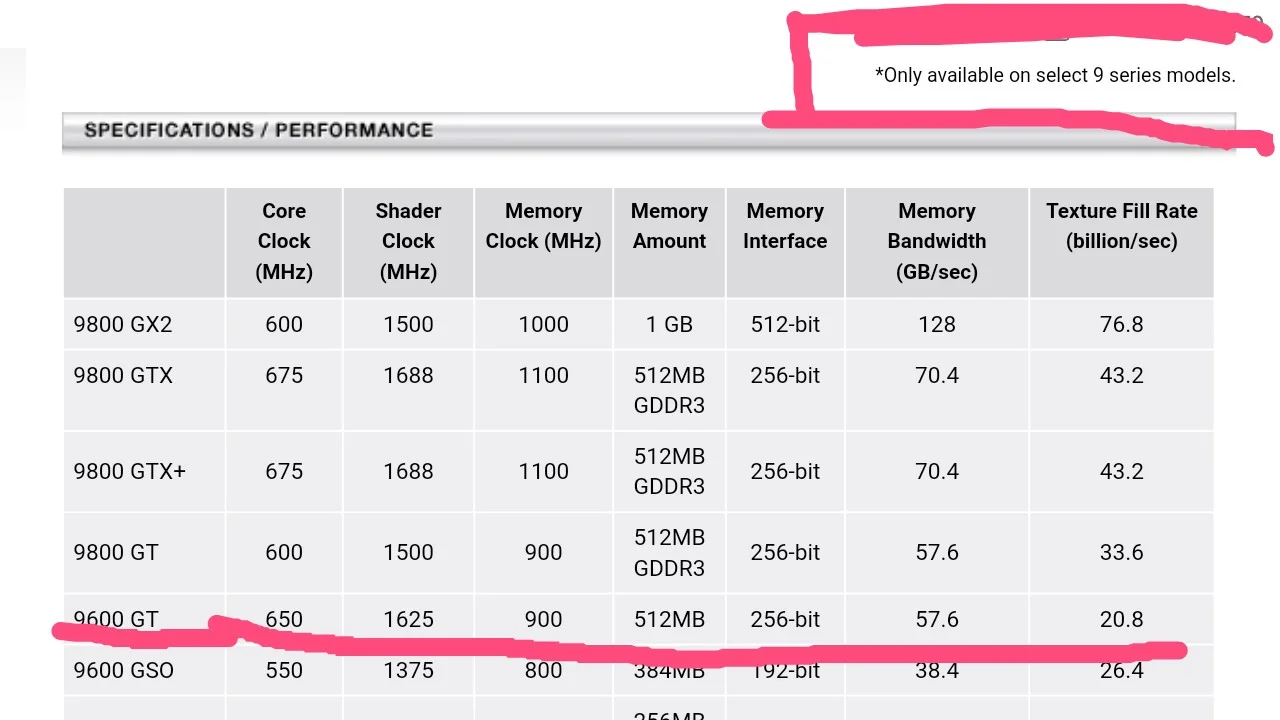This screenshot has width=1280, height=720.
Task: Click shader clock 1375 in the 9600 GSO row
Action: [x=408, y=670]
